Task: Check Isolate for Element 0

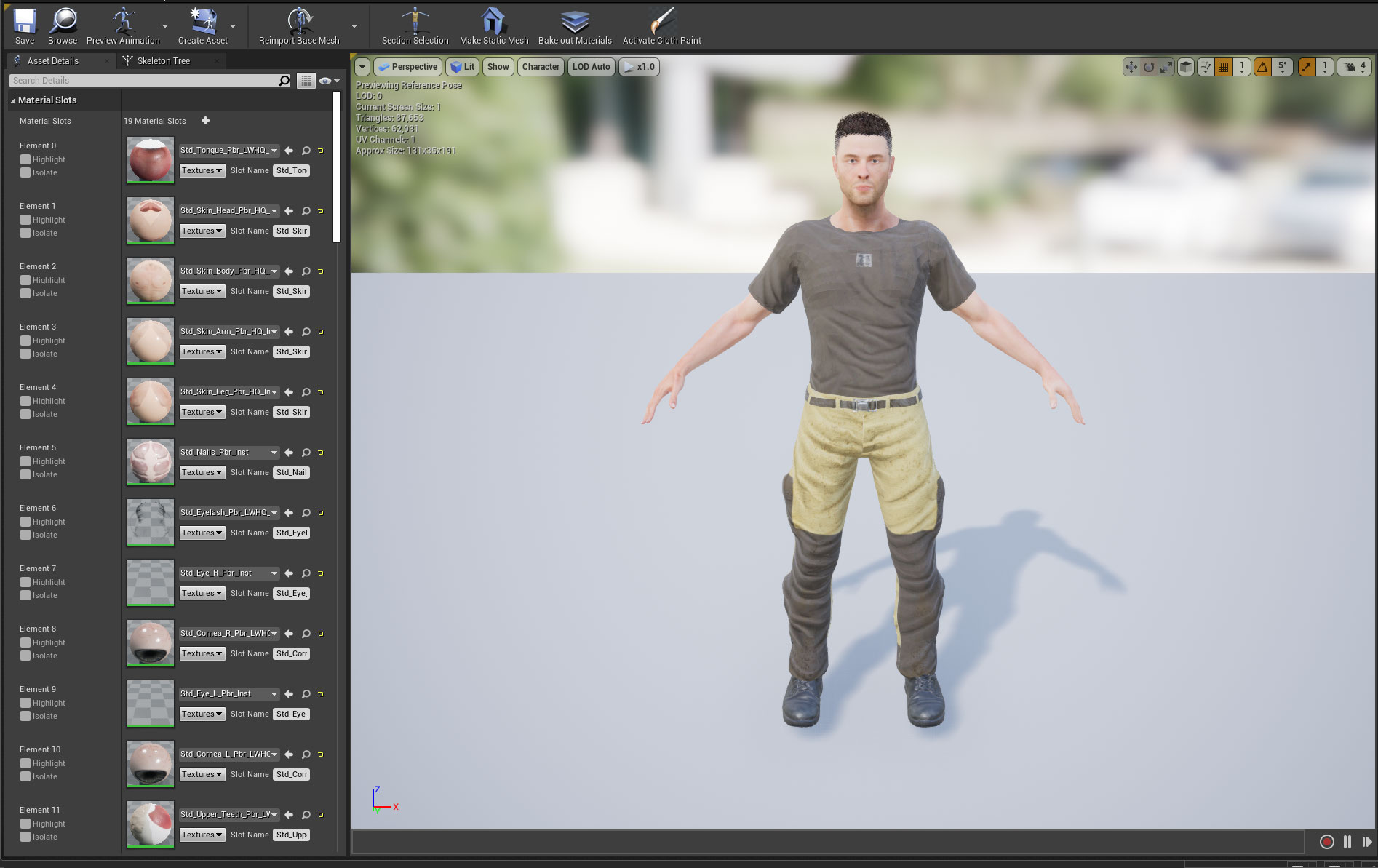Action: coord(25,172)
